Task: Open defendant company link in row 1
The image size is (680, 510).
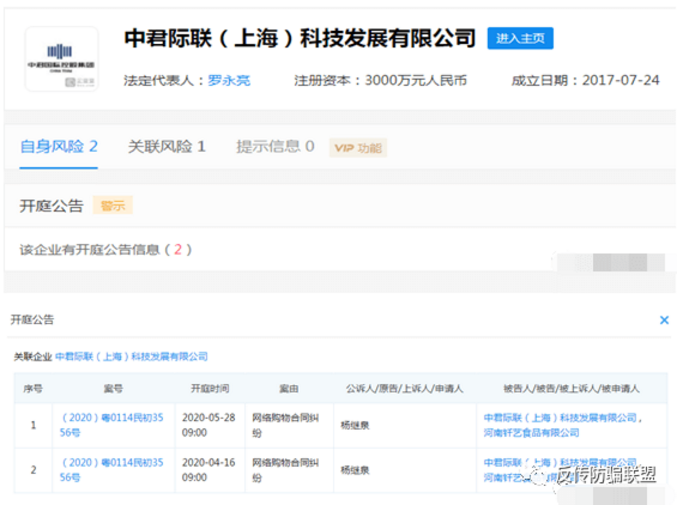Action: (560, 418)
